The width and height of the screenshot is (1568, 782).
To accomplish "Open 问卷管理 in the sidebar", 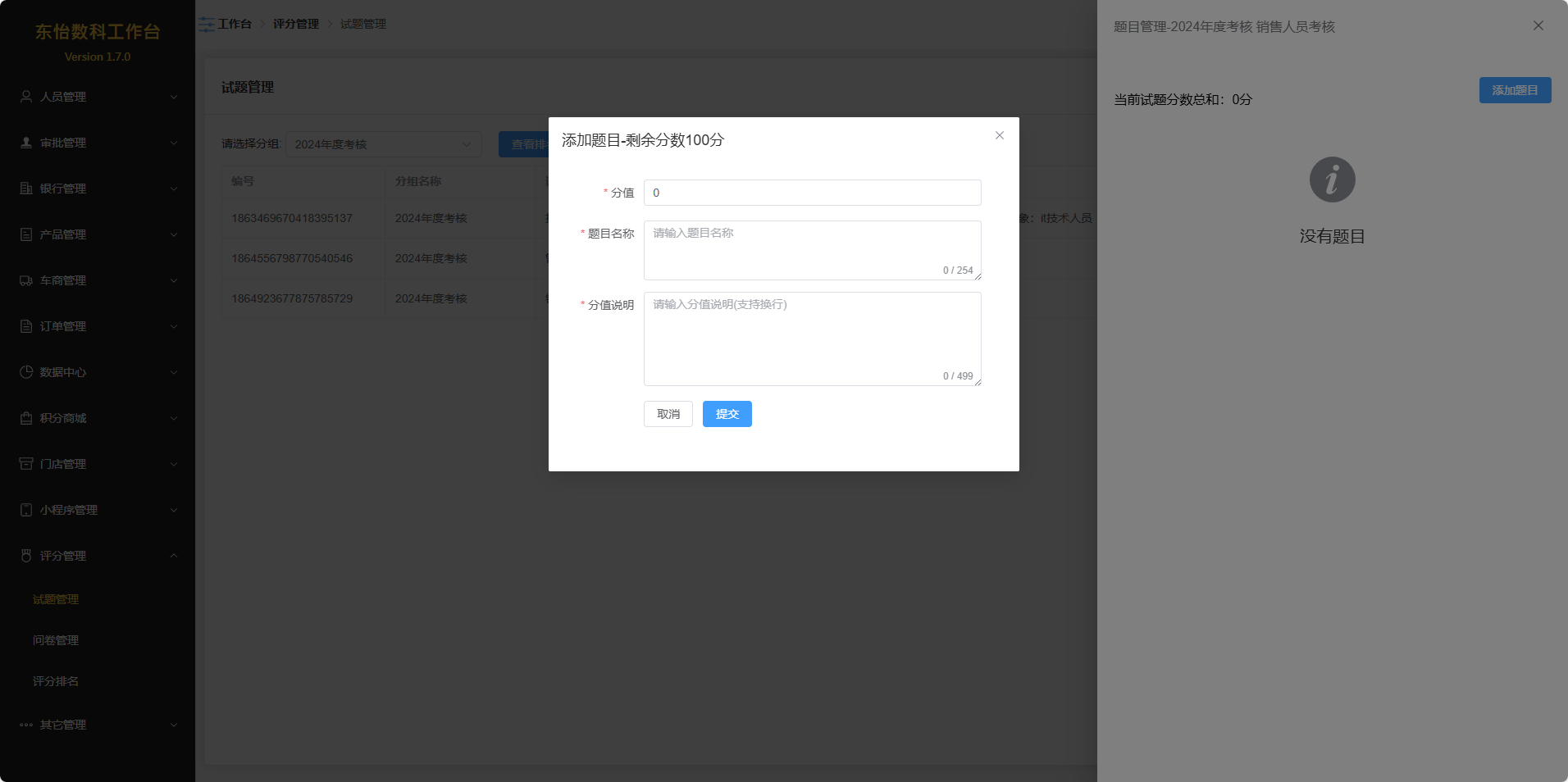I will [56, 640].
